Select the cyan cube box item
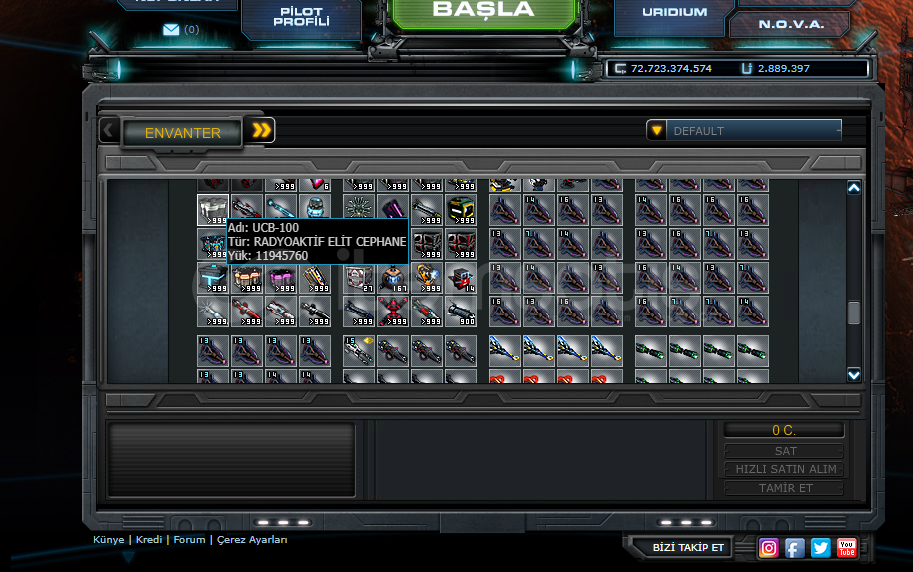The height and width of the screenshot is (572, 913). tap(213, 243)
